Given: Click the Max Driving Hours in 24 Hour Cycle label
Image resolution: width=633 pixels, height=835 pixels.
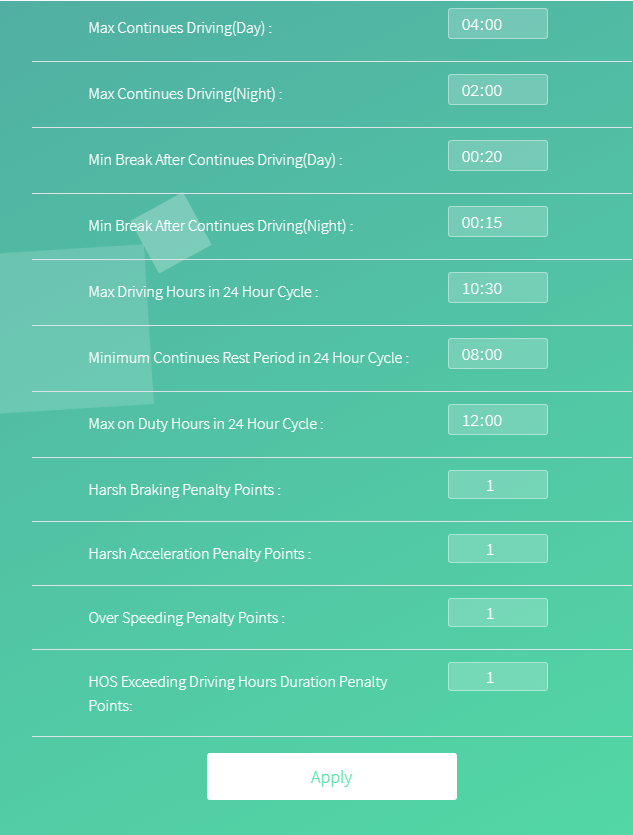Looking at the screenshot, I should point(203,292).
